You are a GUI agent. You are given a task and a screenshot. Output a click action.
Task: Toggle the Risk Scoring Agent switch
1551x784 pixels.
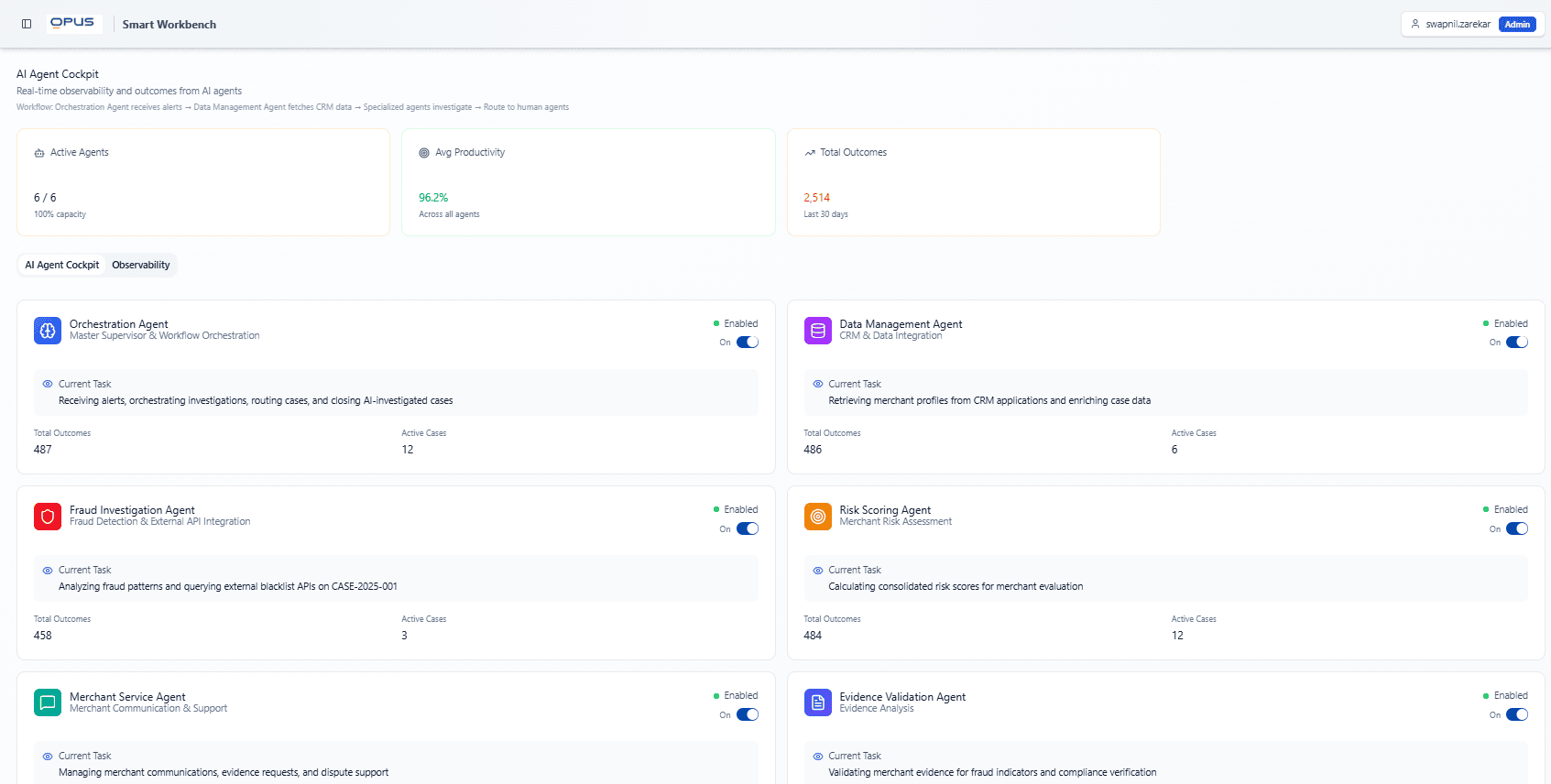click(x=1517, y=528)
